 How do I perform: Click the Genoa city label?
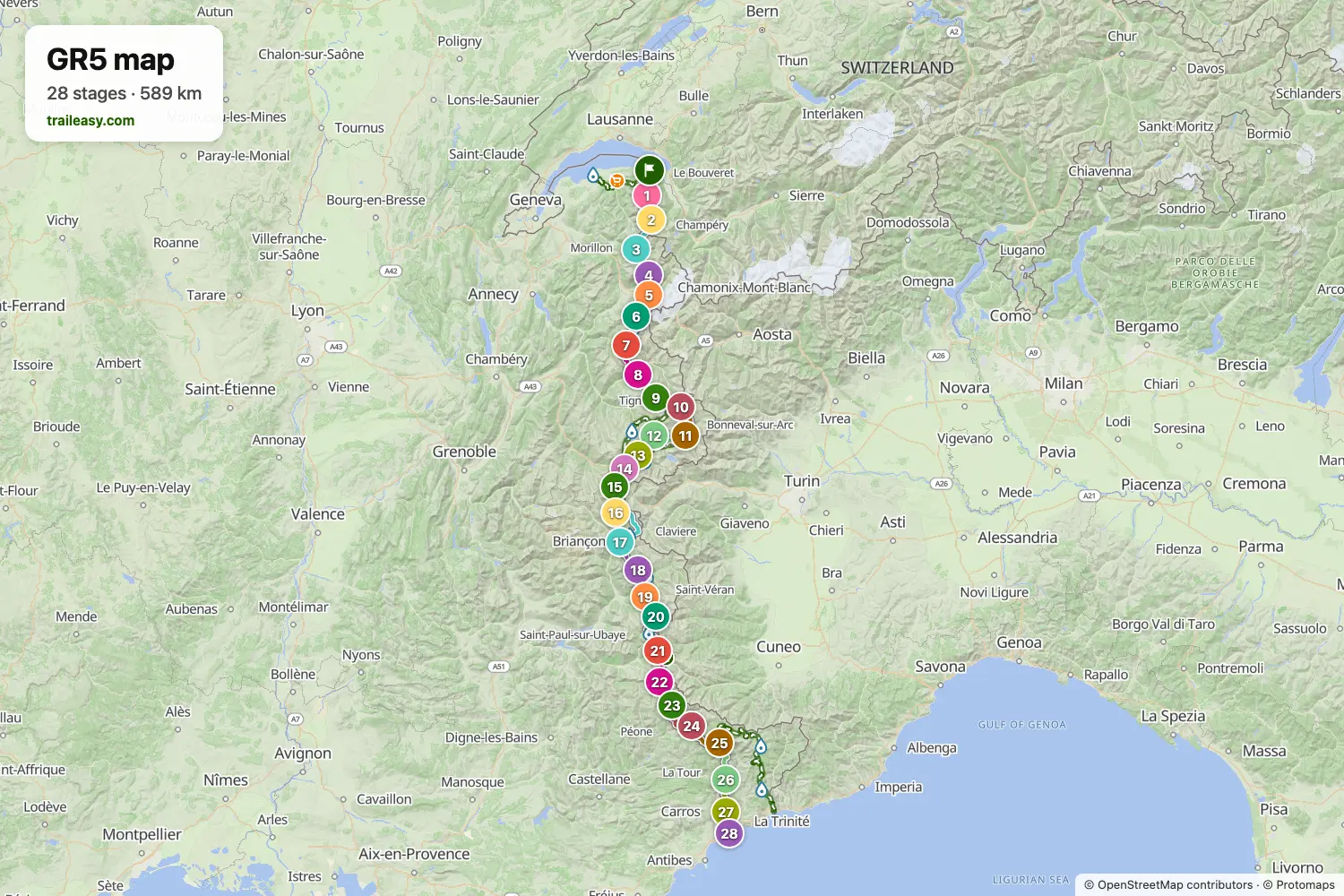pos(1019,642)
